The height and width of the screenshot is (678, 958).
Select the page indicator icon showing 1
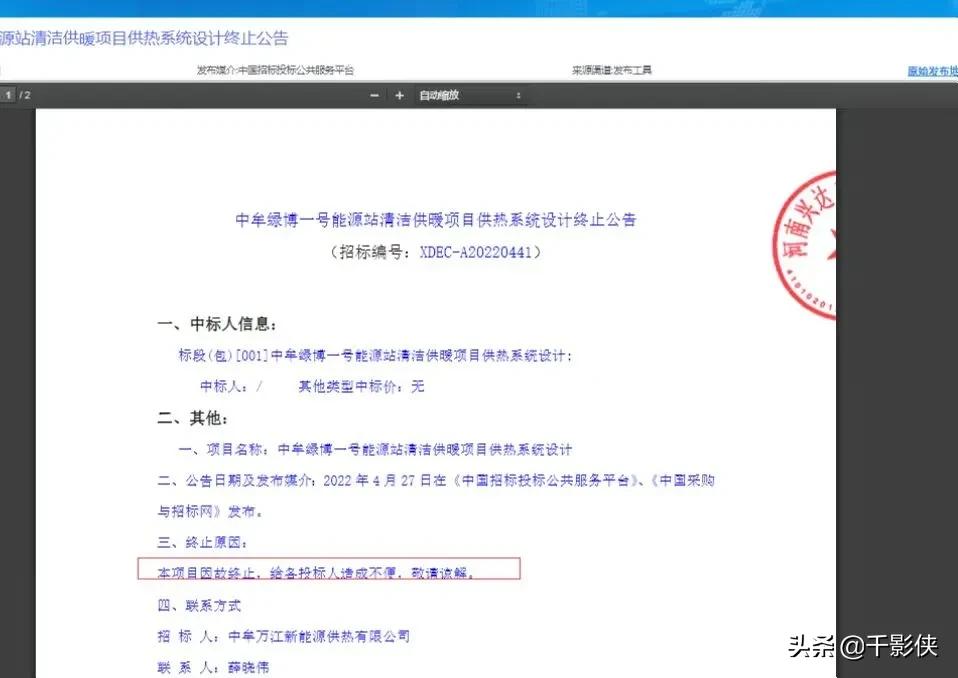click(x=8, y=95)
